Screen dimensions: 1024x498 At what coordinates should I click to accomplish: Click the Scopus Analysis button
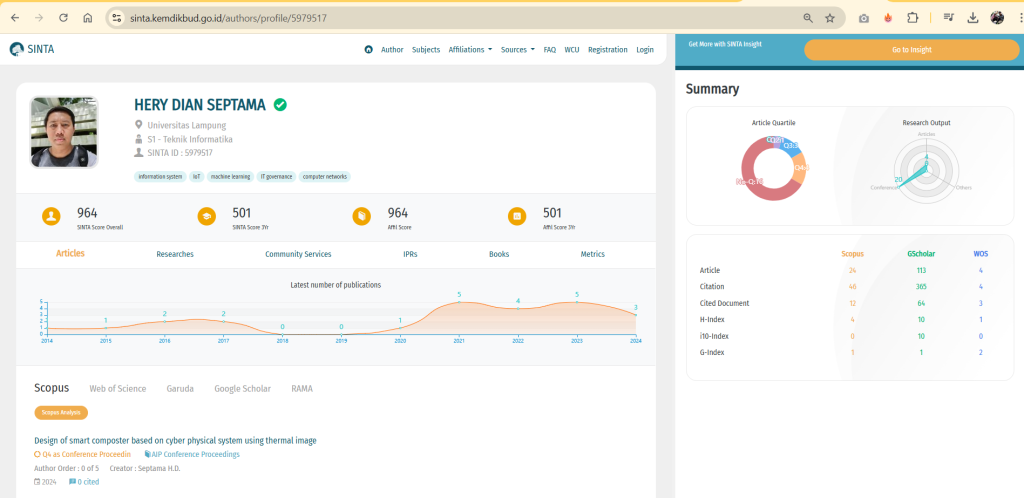[x=61, y=412]
